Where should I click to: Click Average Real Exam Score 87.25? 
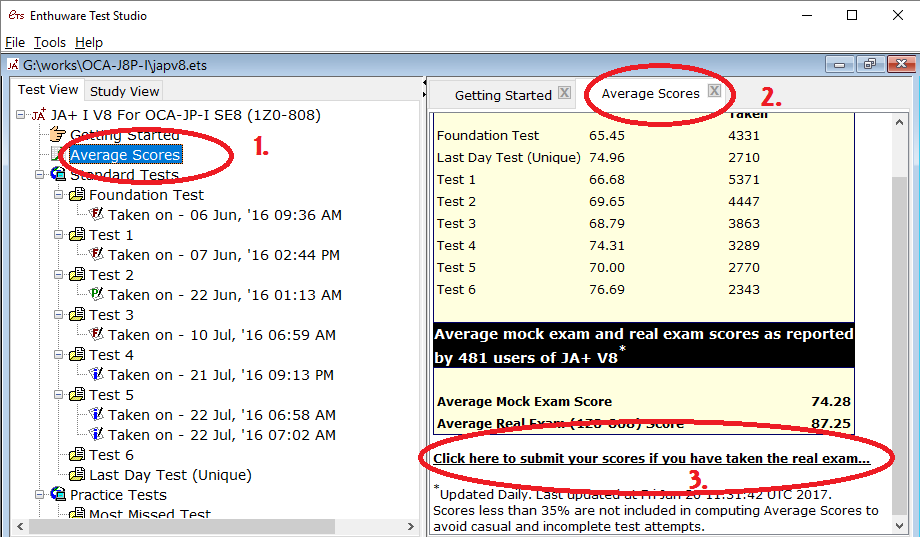[831, 424]
